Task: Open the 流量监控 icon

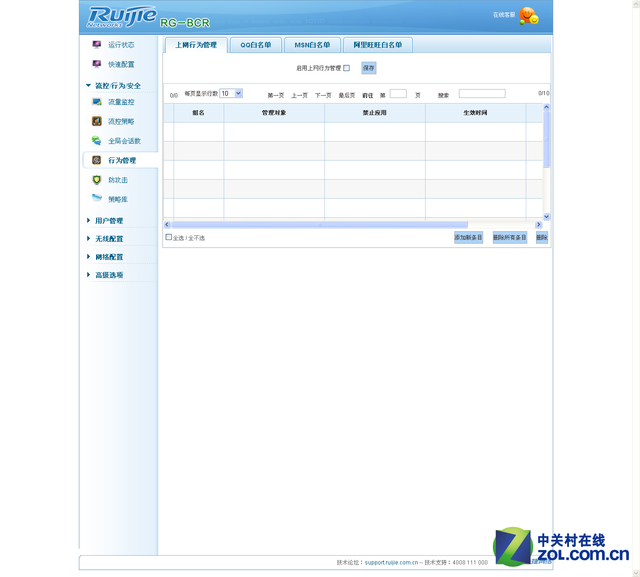Action: 97,102
